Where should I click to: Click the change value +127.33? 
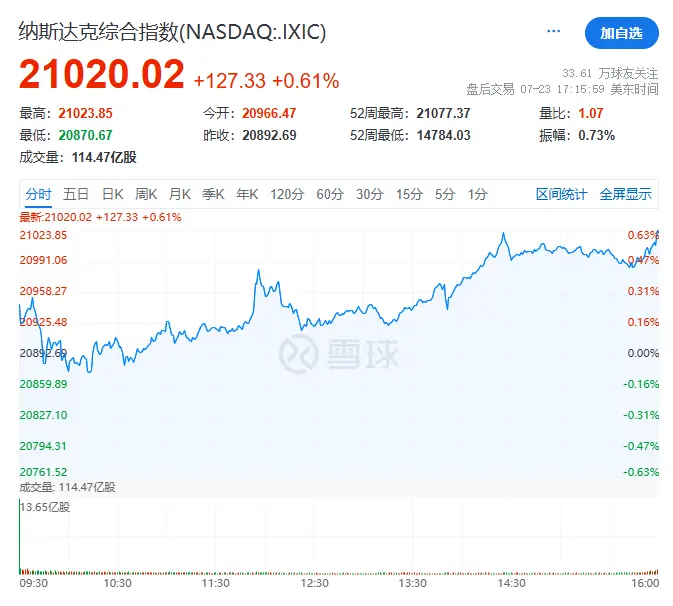[230, 81]
